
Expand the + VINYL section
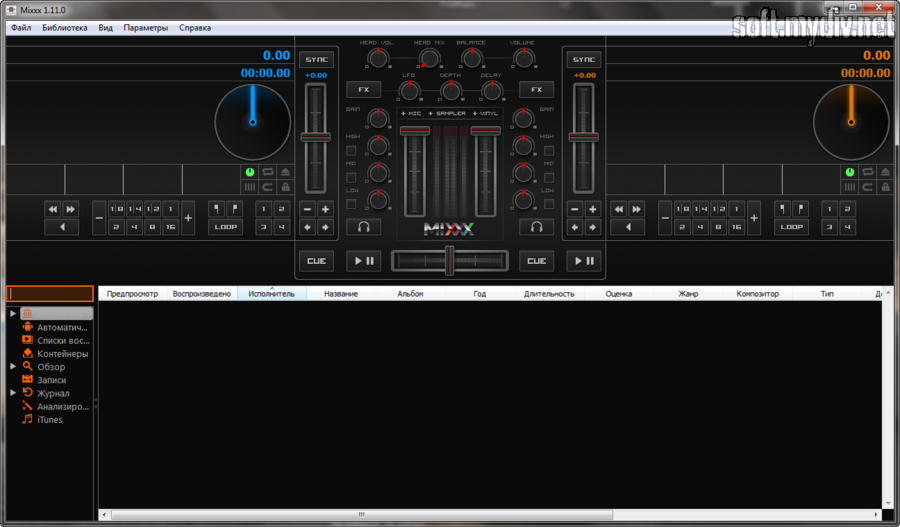(x=485, y=113)
